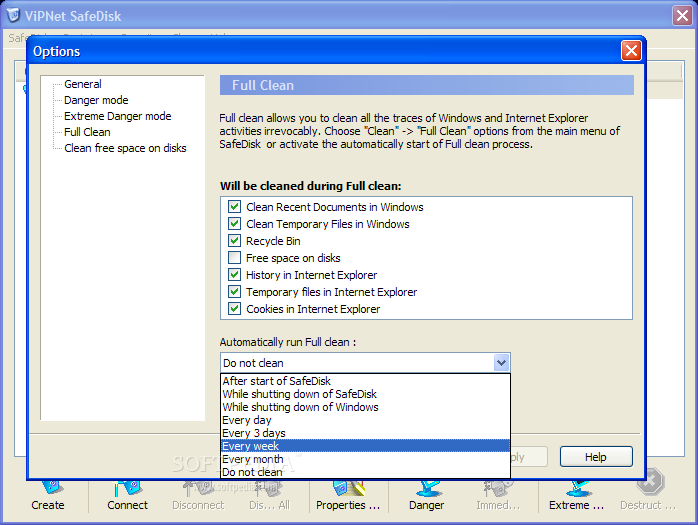This screenshot has width=698, height=525.
Task: Click Properties in SafeDisk toolbar
Action: tap(348, 497)
